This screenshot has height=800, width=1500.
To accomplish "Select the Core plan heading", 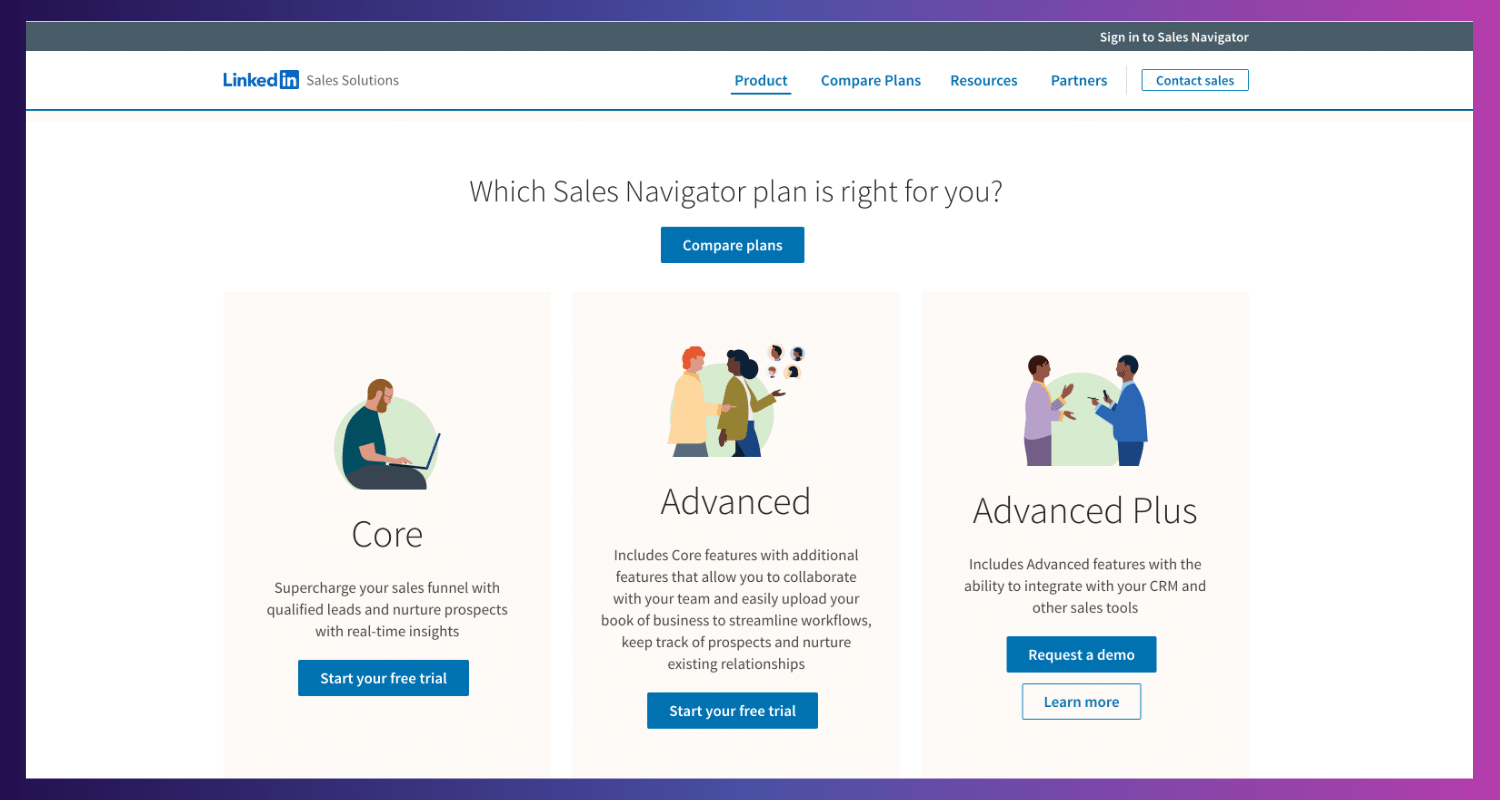I will coord(387,534).
